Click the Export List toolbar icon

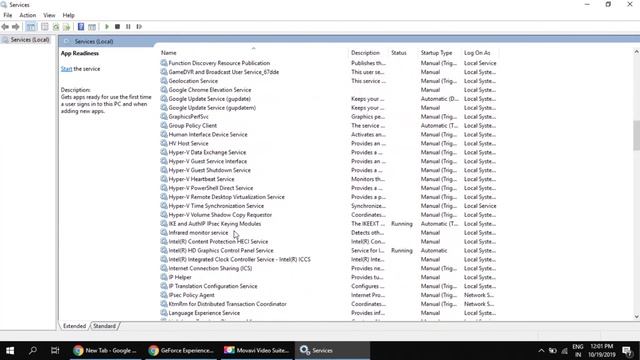coord(67,27)
